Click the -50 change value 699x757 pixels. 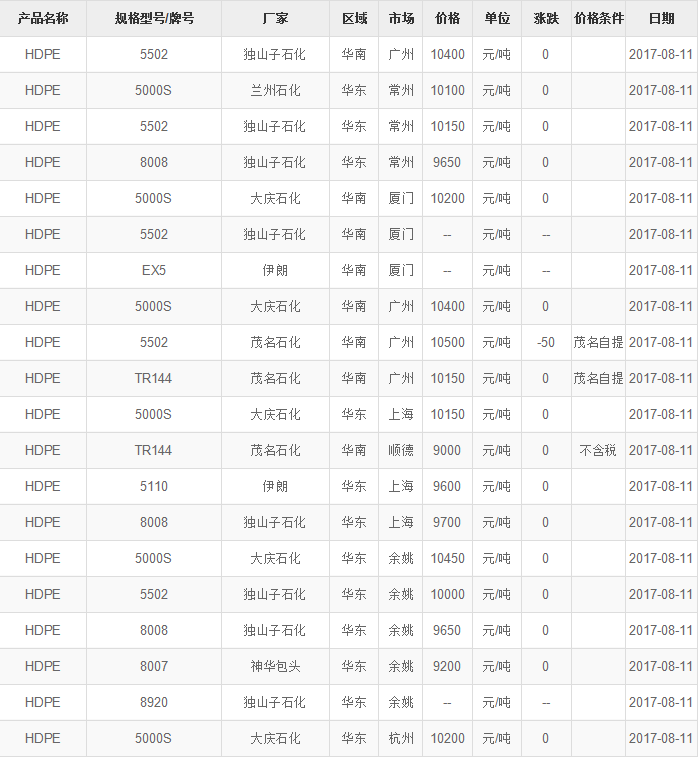click(546, 342)
